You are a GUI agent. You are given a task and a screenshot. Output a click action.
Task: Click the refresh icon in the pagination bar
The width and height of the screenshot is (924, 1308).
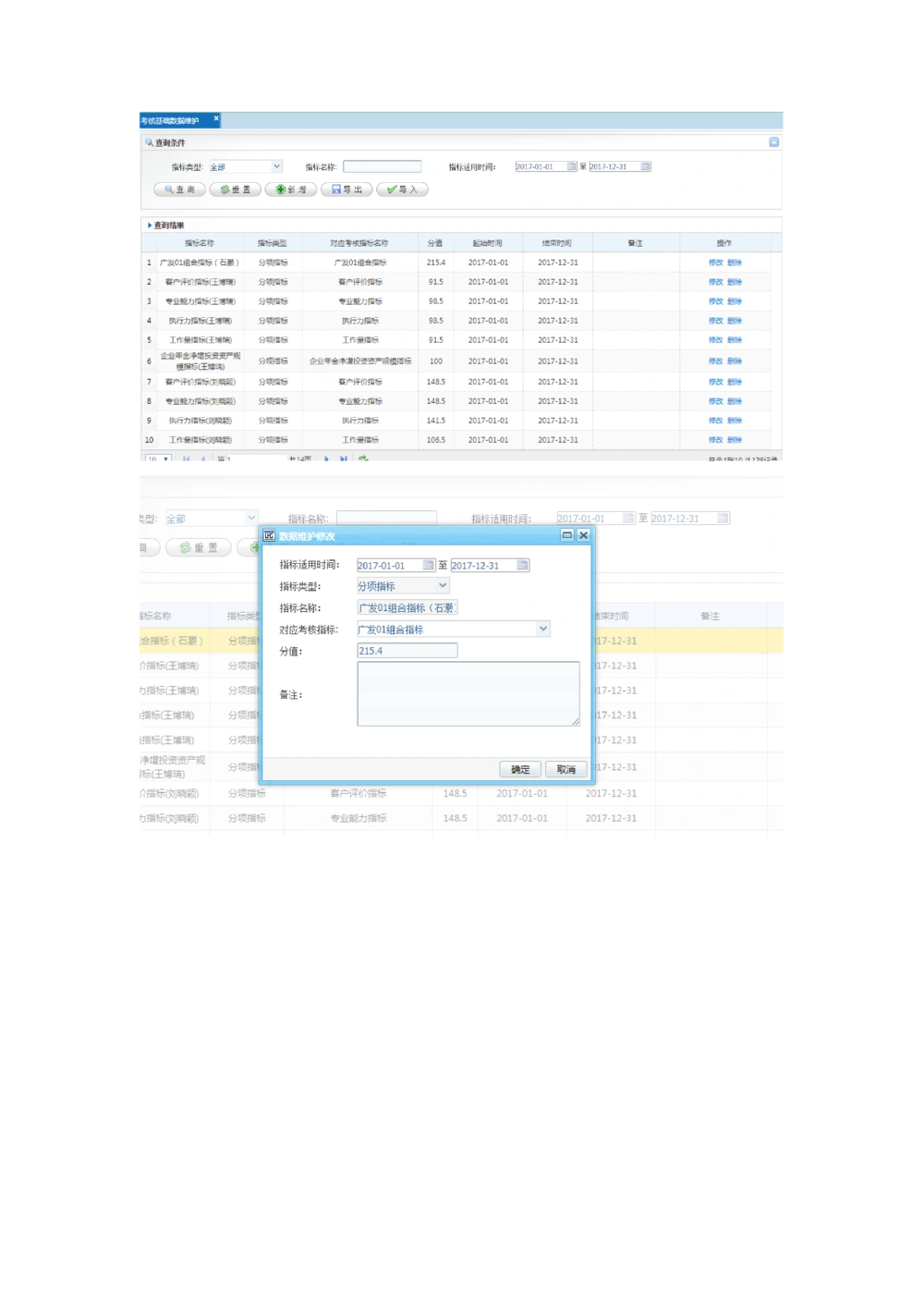click(363, 459)
